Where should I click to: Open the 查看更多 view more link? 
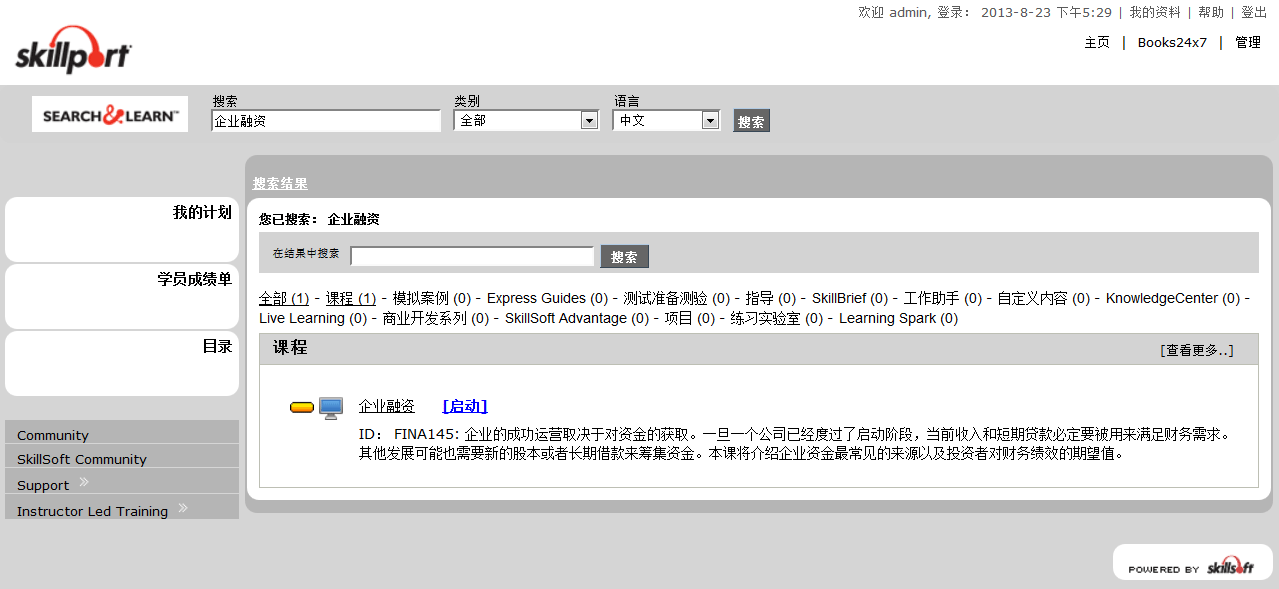1196,348
